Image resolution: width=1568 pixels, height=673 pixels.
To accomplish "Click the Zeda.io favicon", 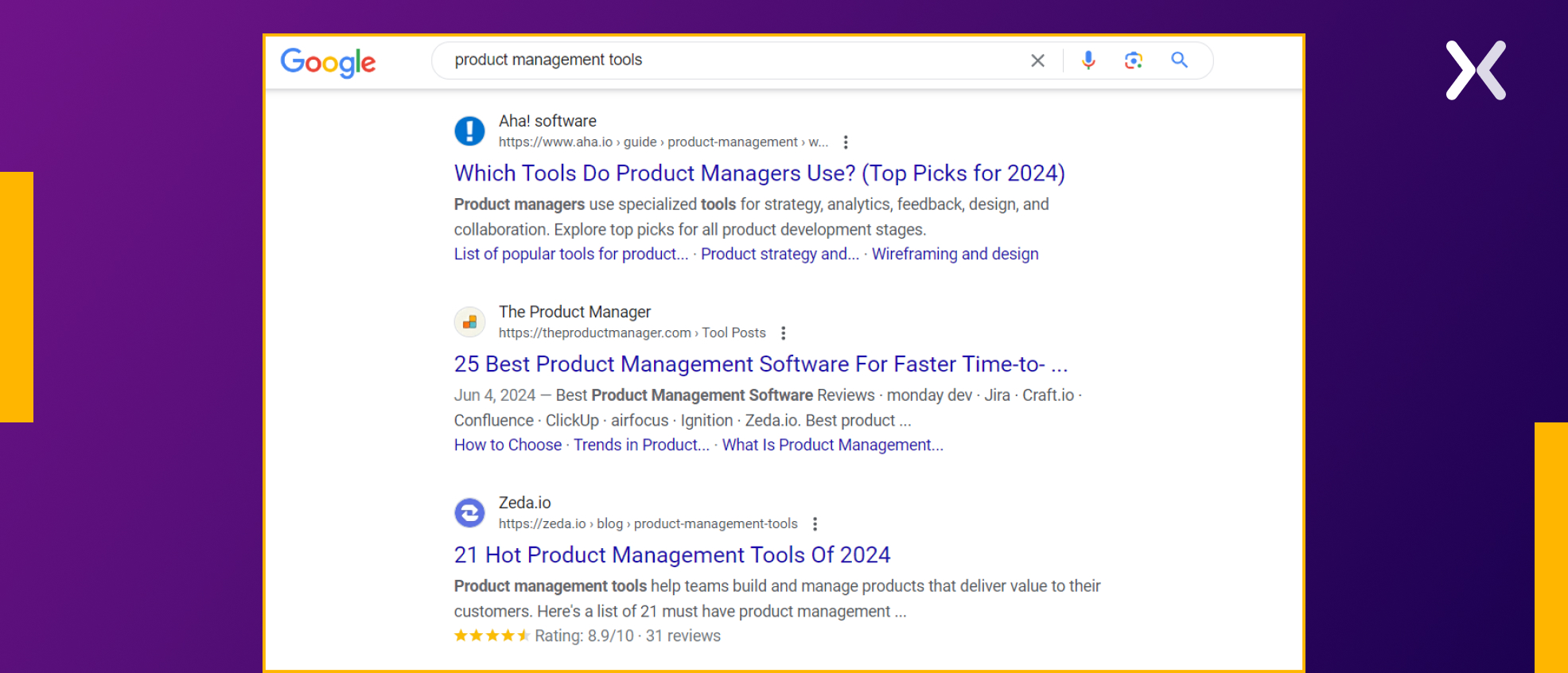I will click(469, 512).
